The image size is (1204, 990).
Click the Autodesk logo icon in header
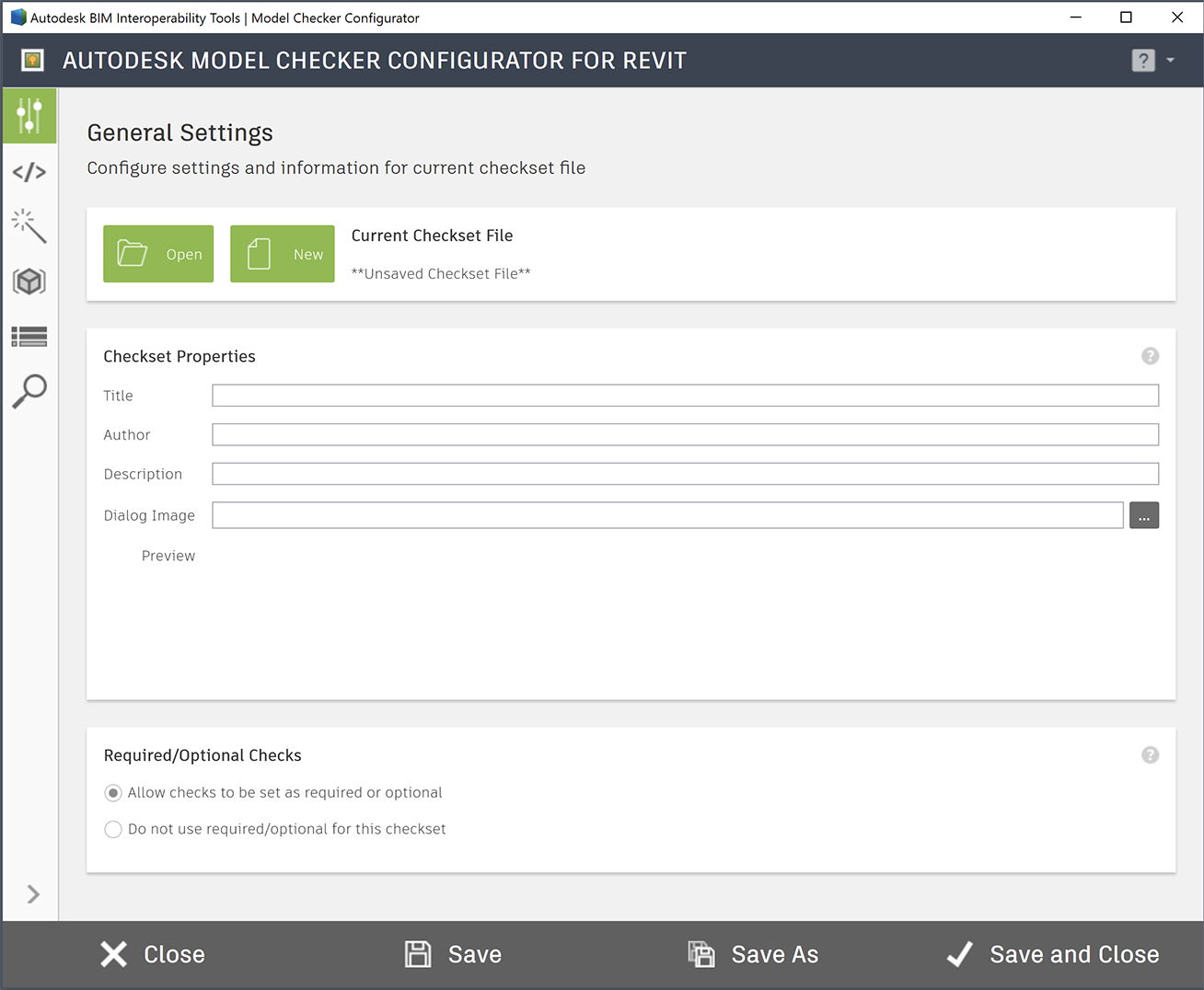[33, 61]
